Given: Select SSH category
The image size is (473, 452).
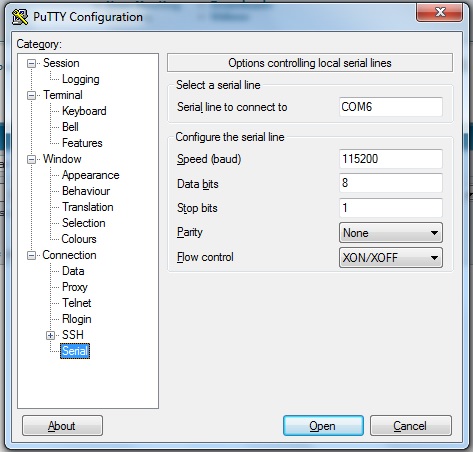Looking at the screenshot, I should (73, 335).
